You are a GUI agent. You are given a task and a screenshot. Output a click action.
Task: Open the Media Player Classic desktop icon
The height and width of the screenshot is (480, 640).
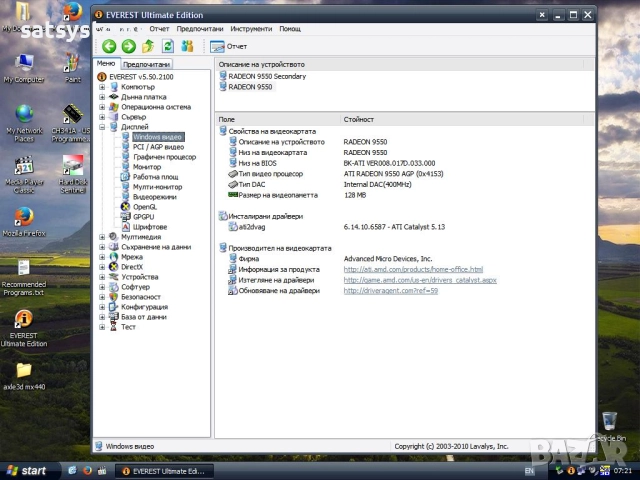[24, 170]
